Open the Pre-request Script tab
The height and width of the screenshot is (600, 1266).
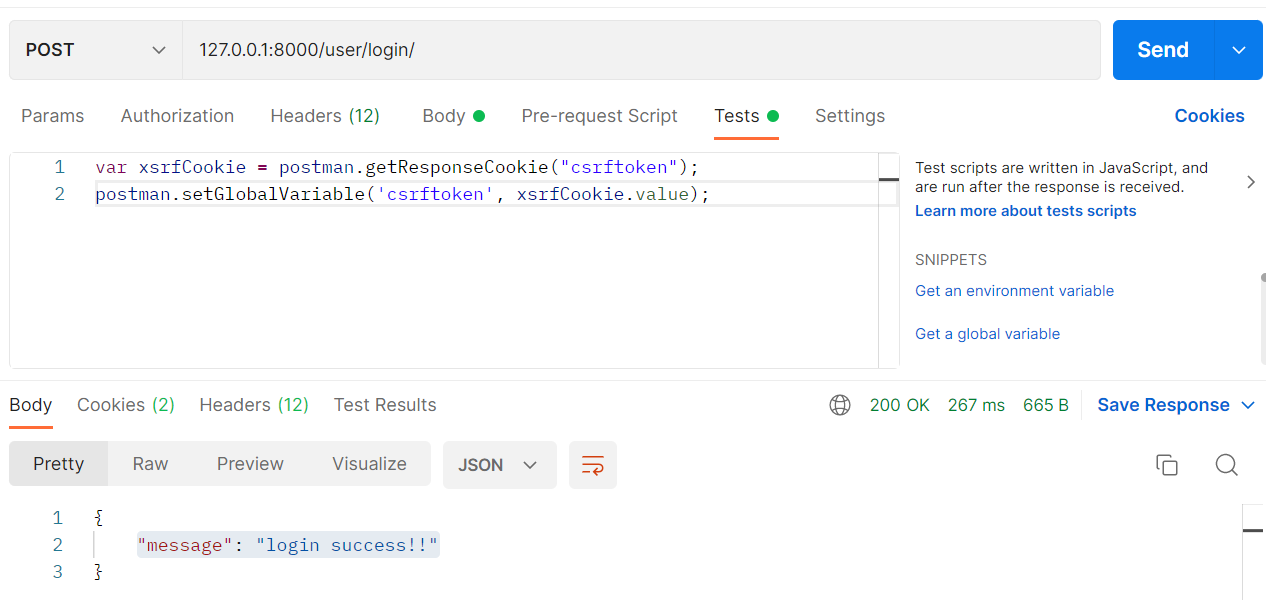coord(600,116)
